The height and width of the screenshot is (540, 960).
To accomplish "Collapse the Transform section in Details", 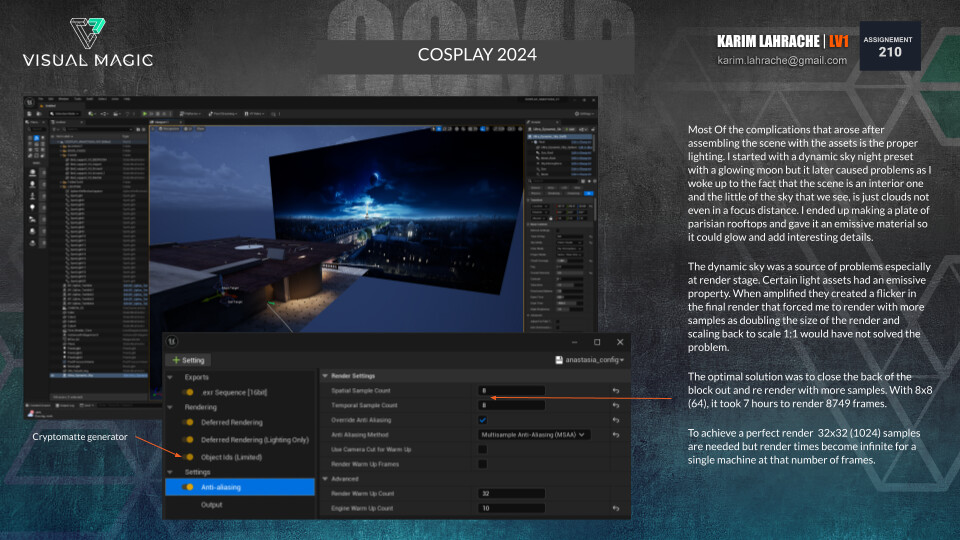I will coord(528,200).
